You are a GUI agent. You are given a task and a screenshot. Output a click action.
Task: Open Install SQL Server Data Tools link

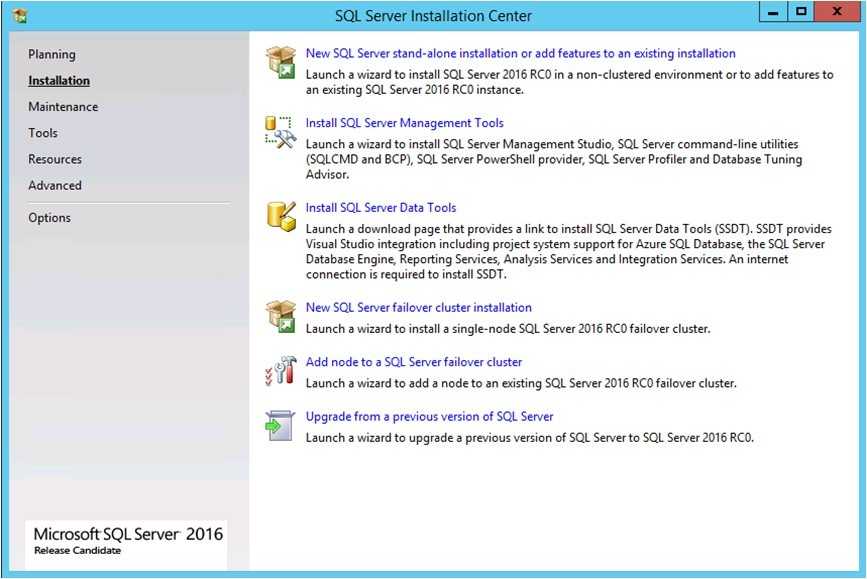[381, 207]
